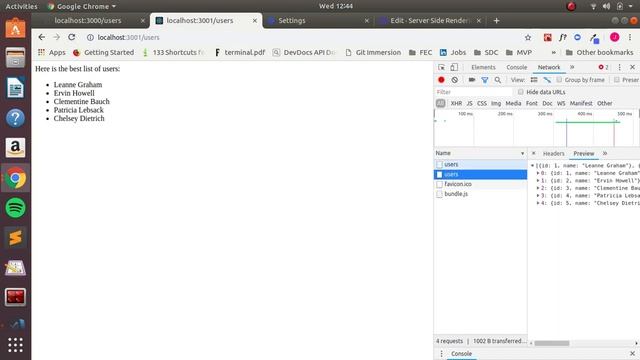Image resolution: width=640 pixels, height=360 pixels.
Task: Switch to the Console panel tab
Action: pos(516,67)
